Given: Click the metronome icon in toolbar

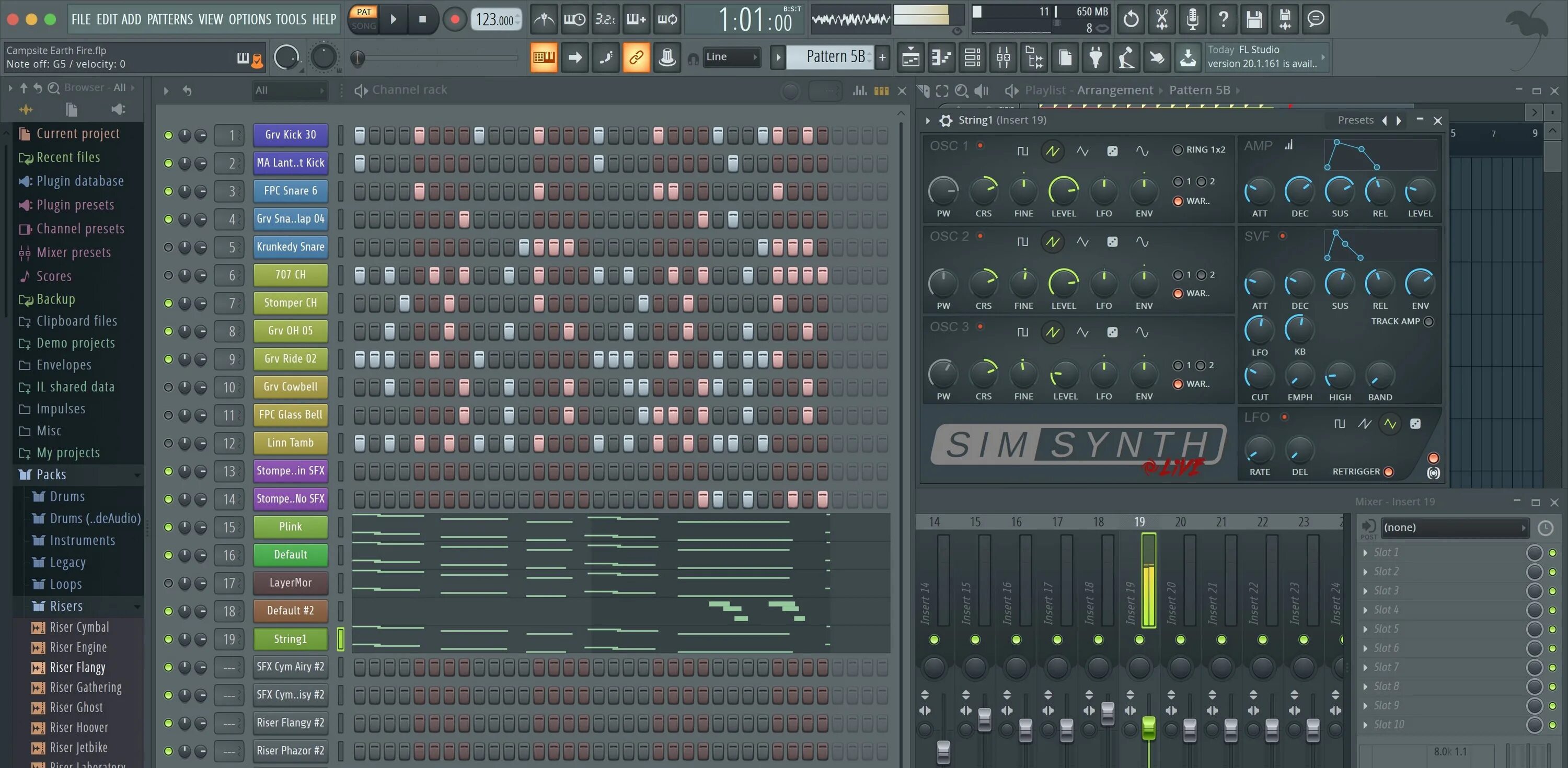Looking at the screenshot, I should [544, 19].
